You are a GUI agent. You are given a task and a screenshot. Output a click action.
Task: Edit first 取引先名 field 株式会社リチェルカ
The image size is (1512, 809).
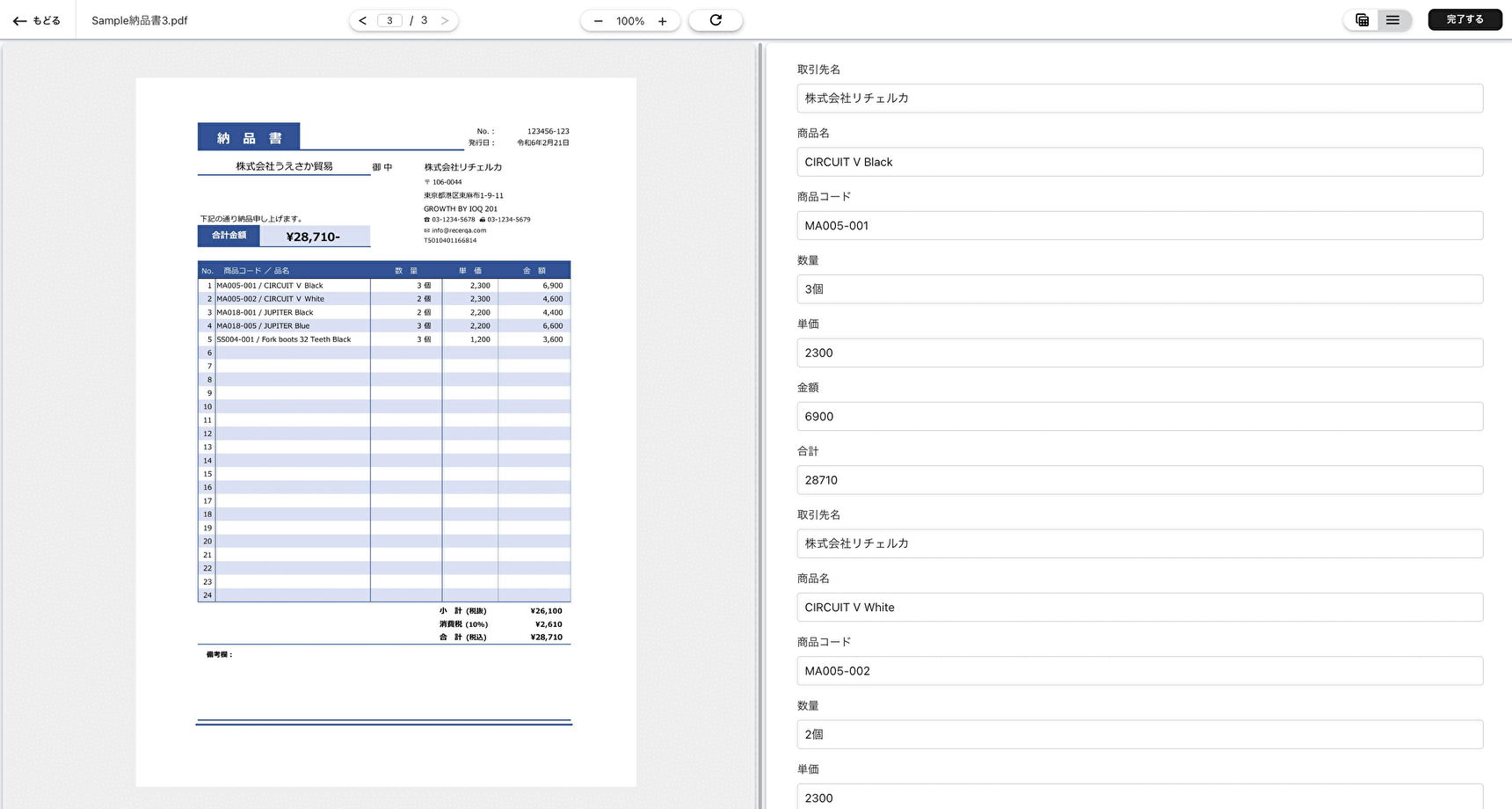coord(1139,98)
